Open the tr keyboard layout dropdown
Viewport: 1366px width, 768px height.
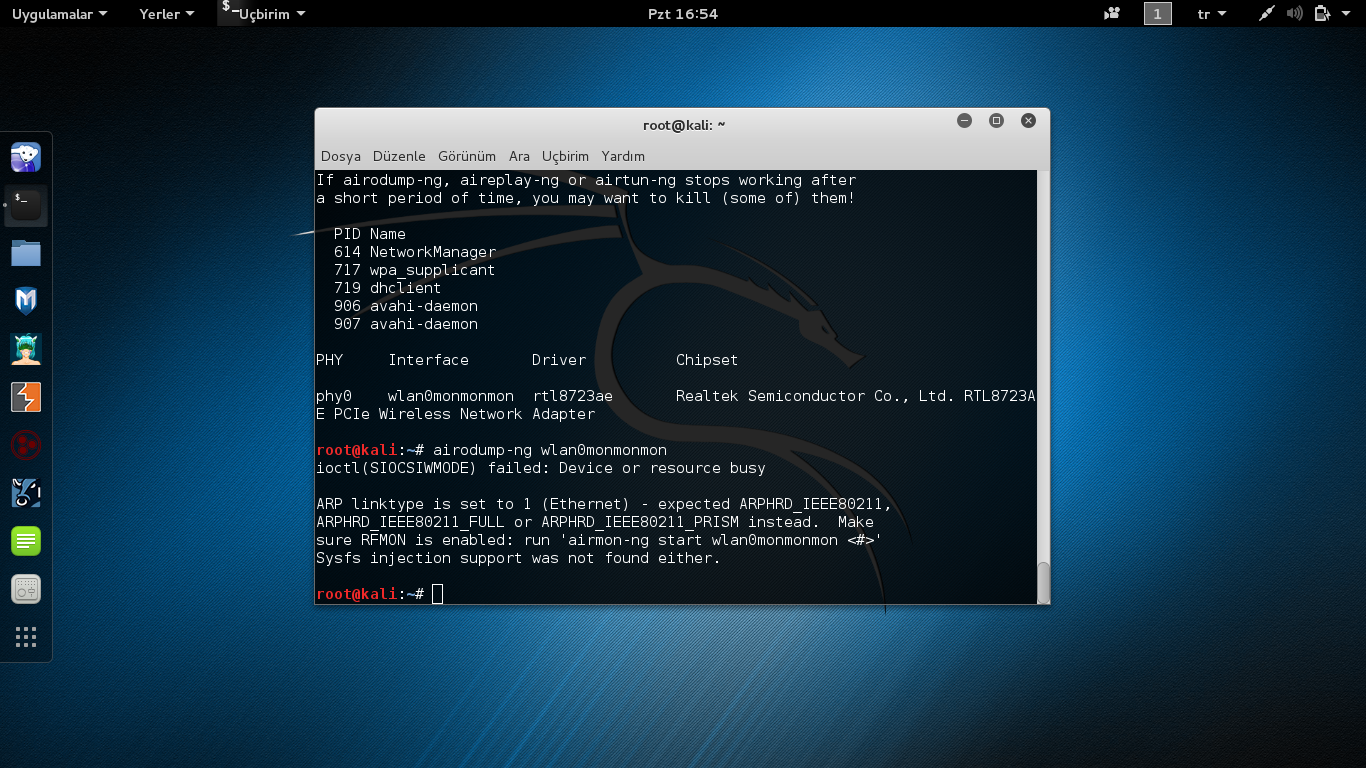point(1211,14)
